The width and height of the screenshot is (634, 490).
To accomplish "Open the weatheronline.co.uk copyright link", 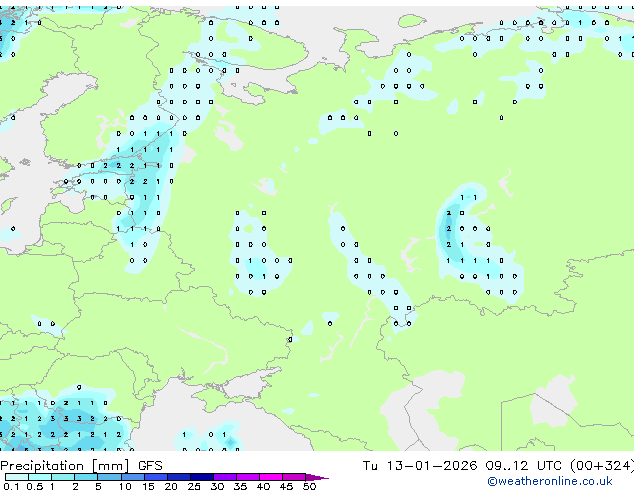I will point(550,481).
